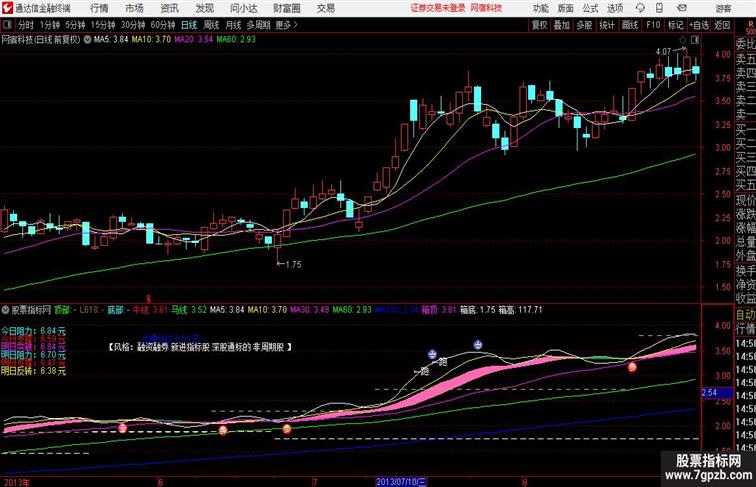Click the 4.07 high price annotation
Image resolution: width=756 pixels, height=487 pixels.
[x=664, y=52]
